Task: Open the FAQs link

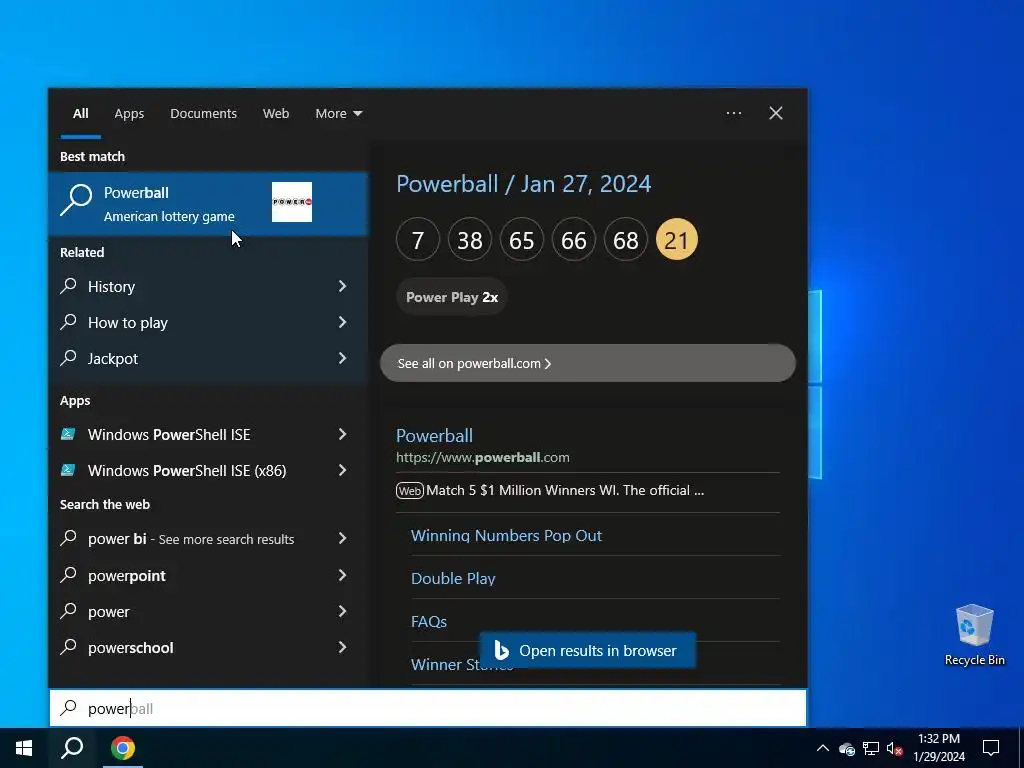Action: 428,622
